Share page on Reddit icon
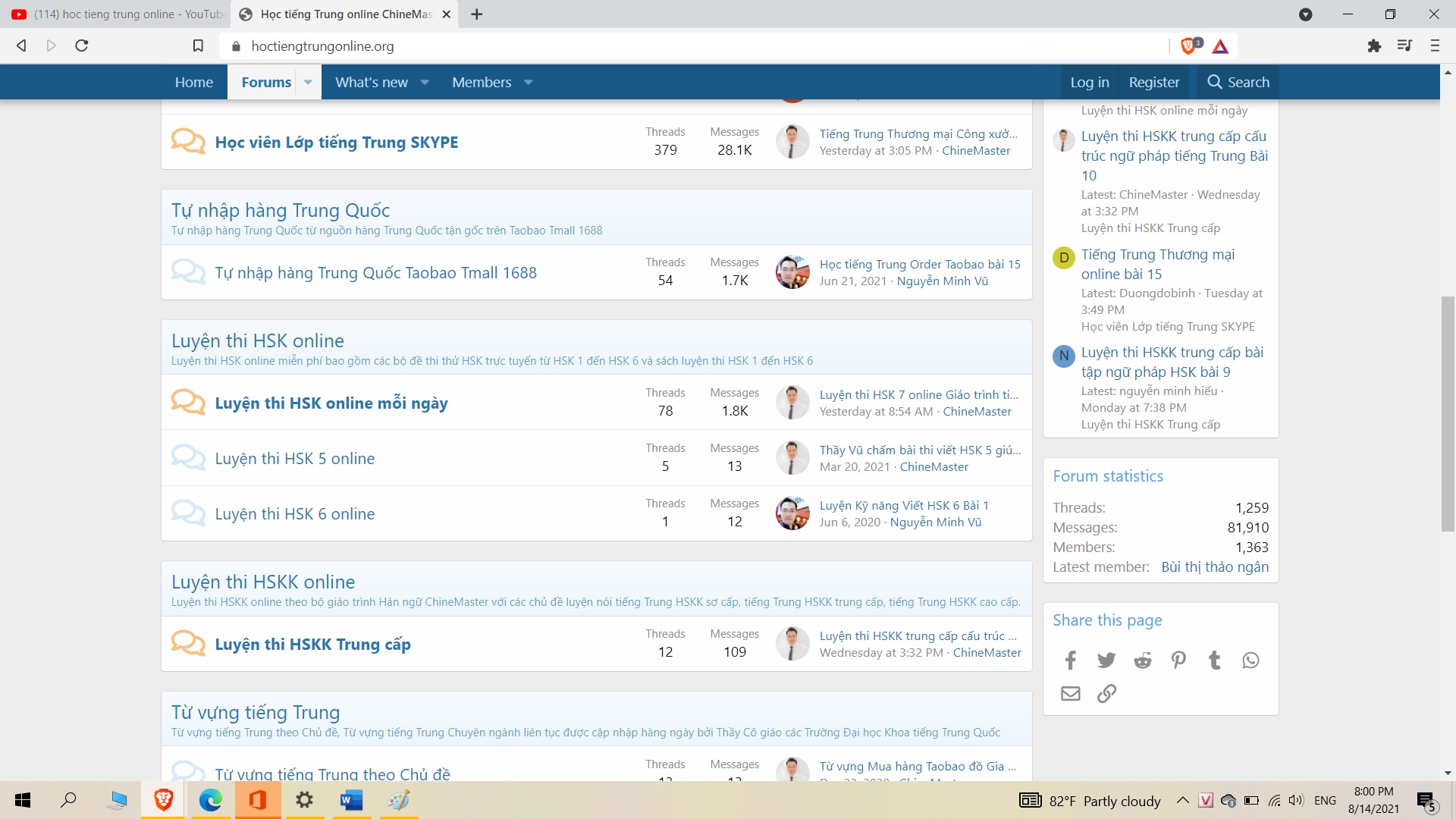Screen dimensions: 1456x819 [1142, 661]
